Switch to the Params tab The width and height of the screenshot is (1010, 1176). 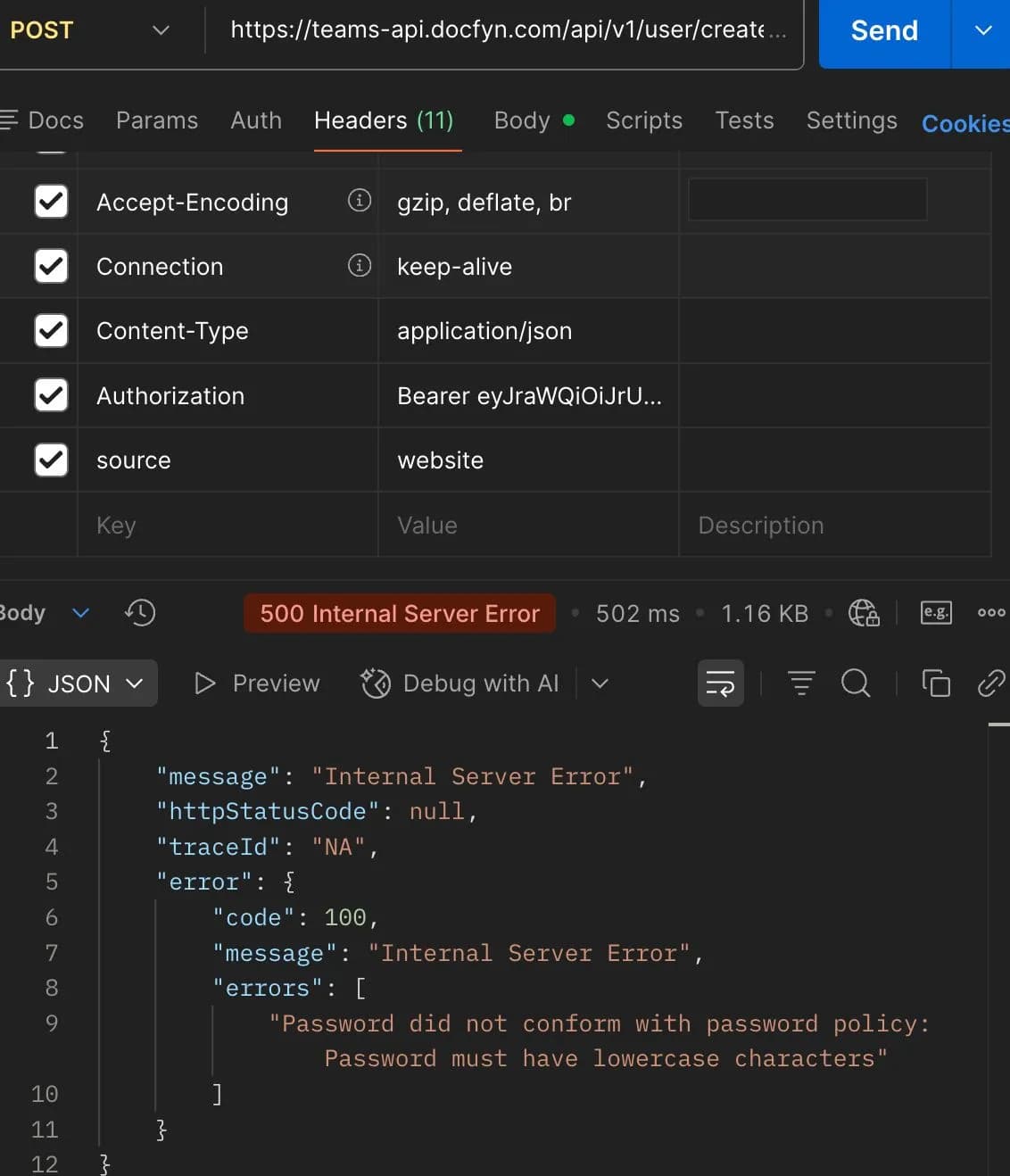[x=157, y=120]
